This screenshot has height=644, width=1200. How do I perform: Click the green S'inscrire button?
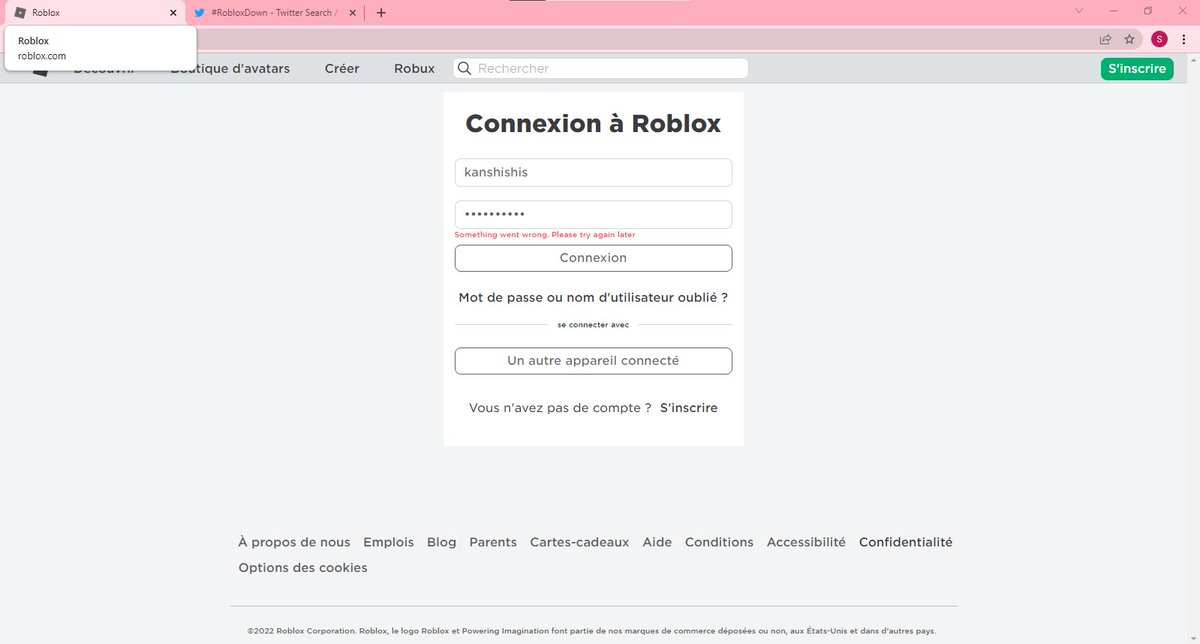[1137, 68]
